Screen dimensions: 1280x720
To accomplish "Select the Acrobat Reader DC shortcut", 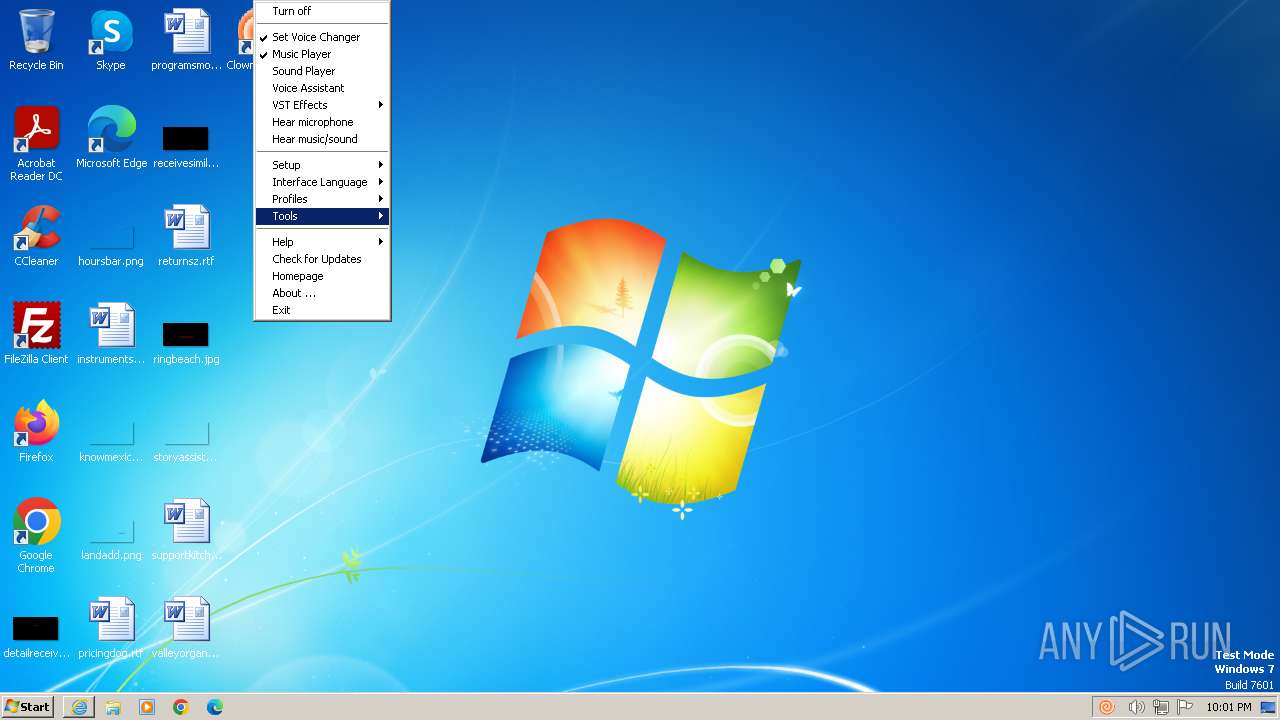I will (x=36, y=144).
